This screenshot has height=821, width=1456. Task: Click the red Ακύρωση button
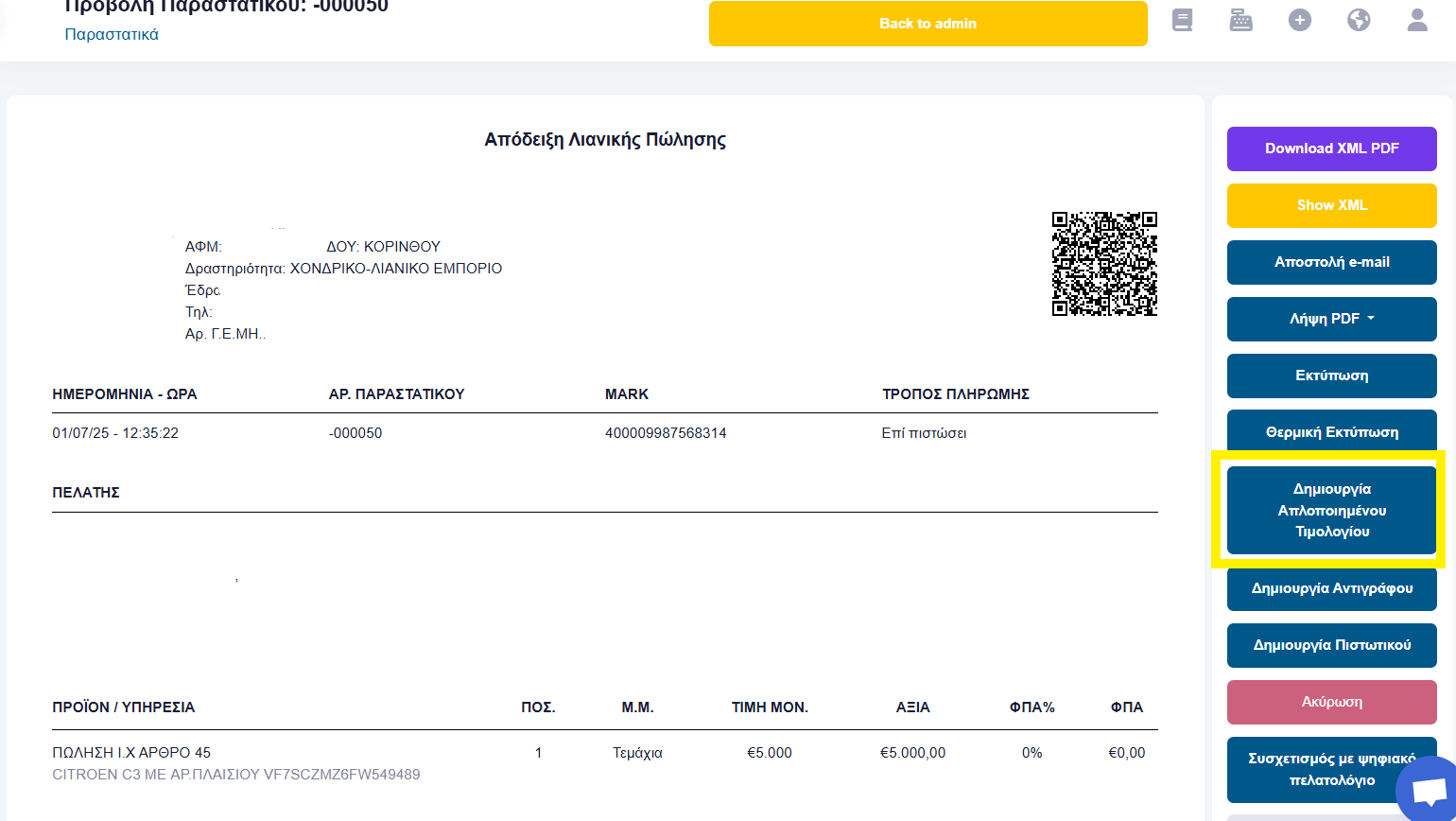coord(1332,702)
